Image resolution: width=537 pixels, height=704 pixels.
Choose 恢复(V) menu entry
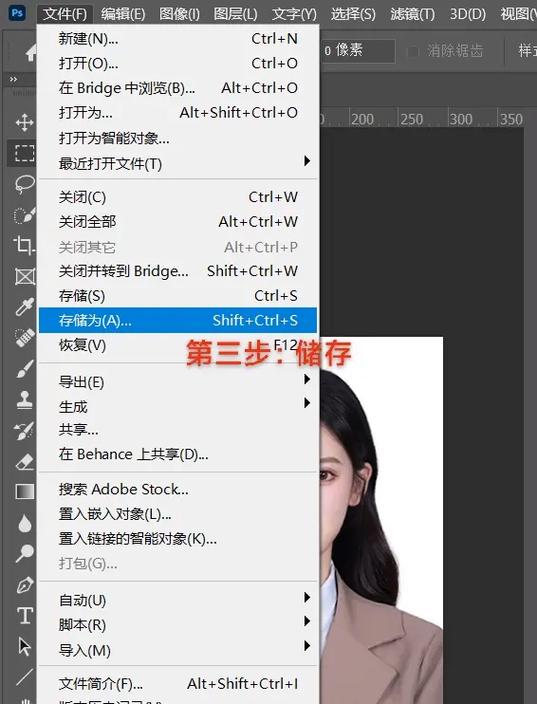(178, 345)
